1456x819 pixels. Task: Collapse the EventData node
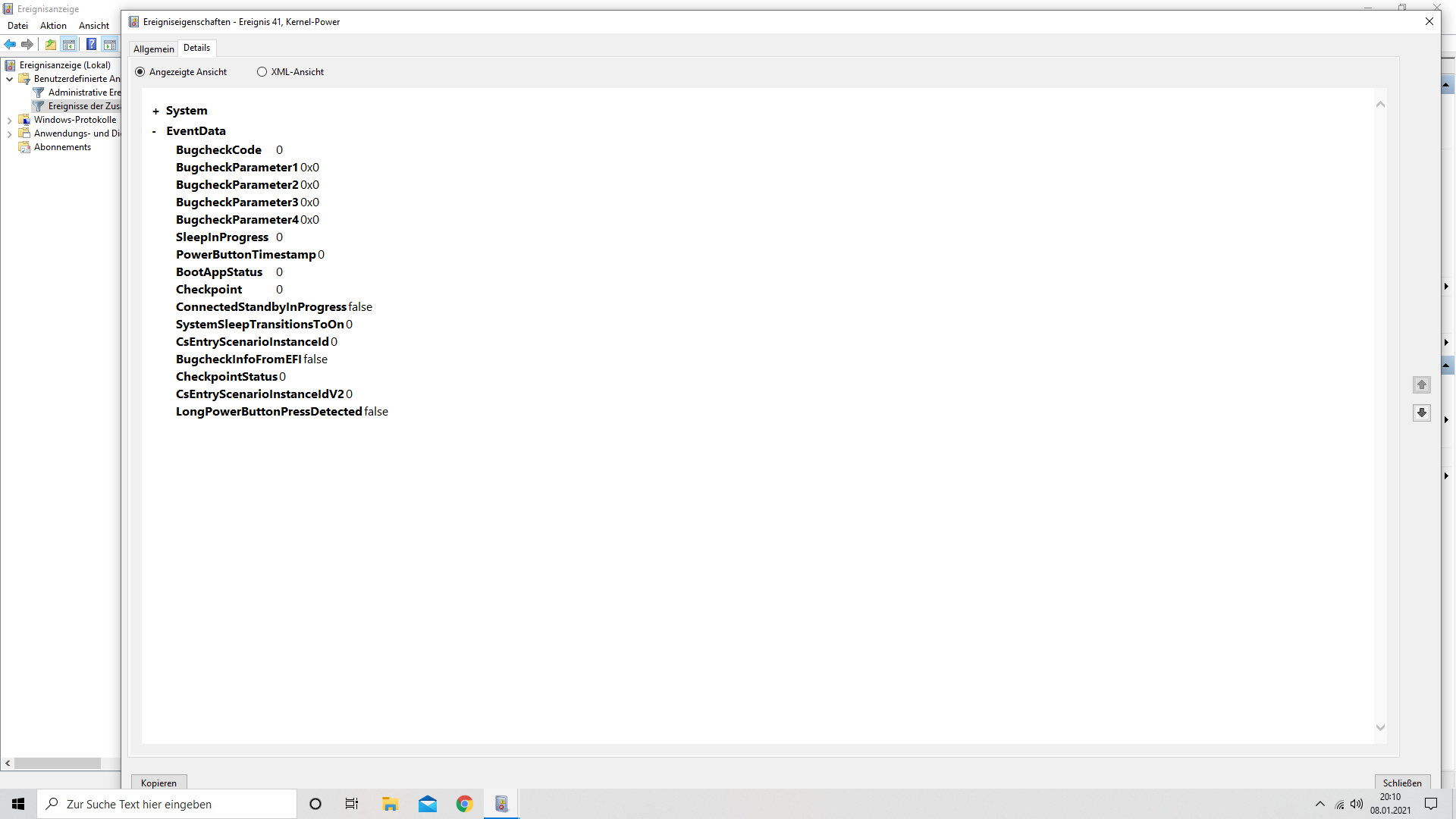(x=154, y=131)
